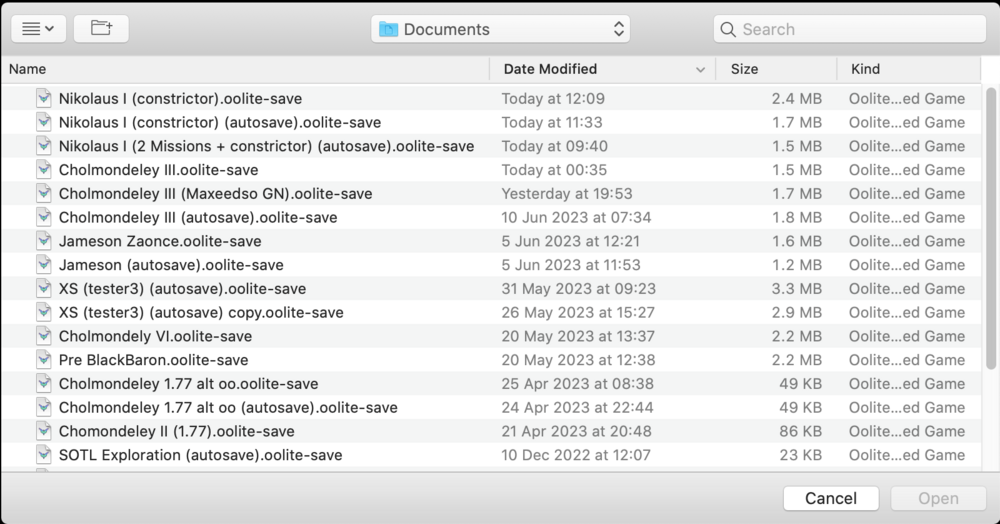Screen dimensions: 1000x524
Task: Select the Pre BlackBaron.oolite-save file icon
Action: [44, 360]
